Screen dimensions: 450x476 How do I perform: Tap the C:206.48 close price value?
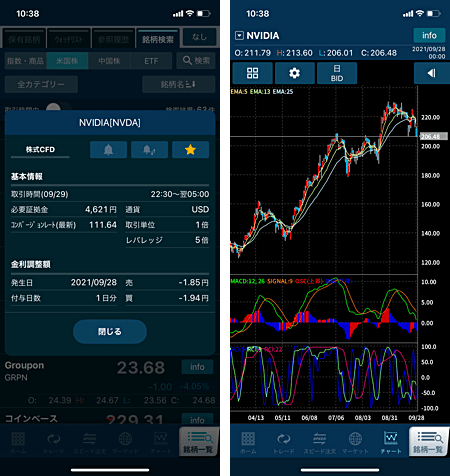pyautogui.click(x=379, y=53)
